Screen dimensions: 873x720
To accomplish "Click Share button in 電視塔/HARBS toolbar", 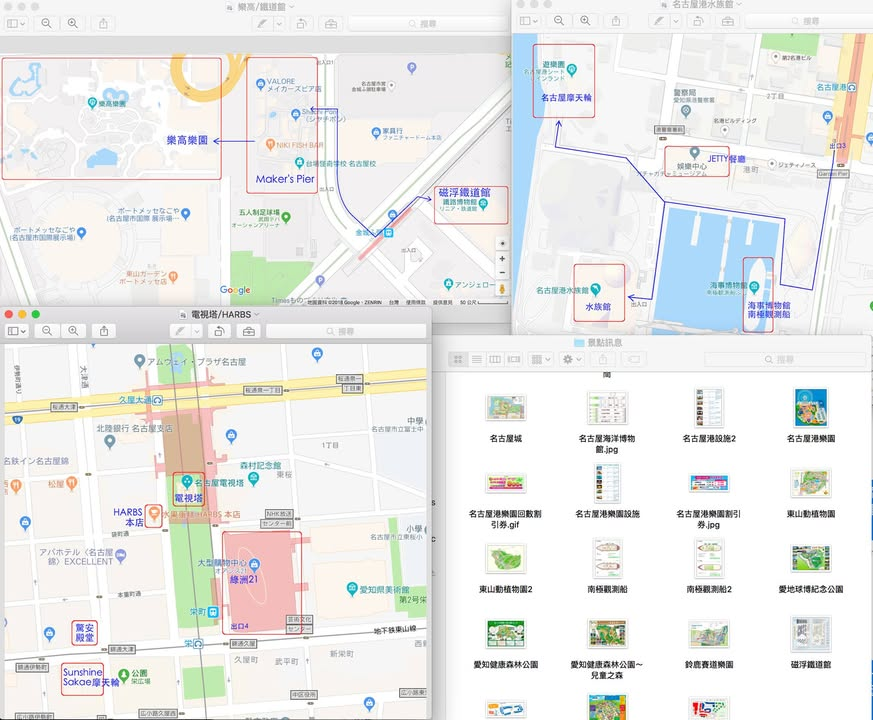I will pyautogui.click(x=104, y=331).
